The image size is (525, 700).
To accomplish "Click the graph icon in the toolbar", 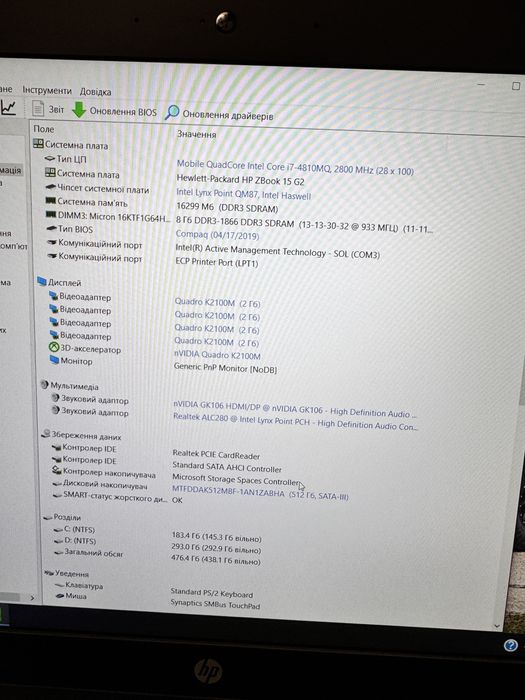I will [8, 107].
